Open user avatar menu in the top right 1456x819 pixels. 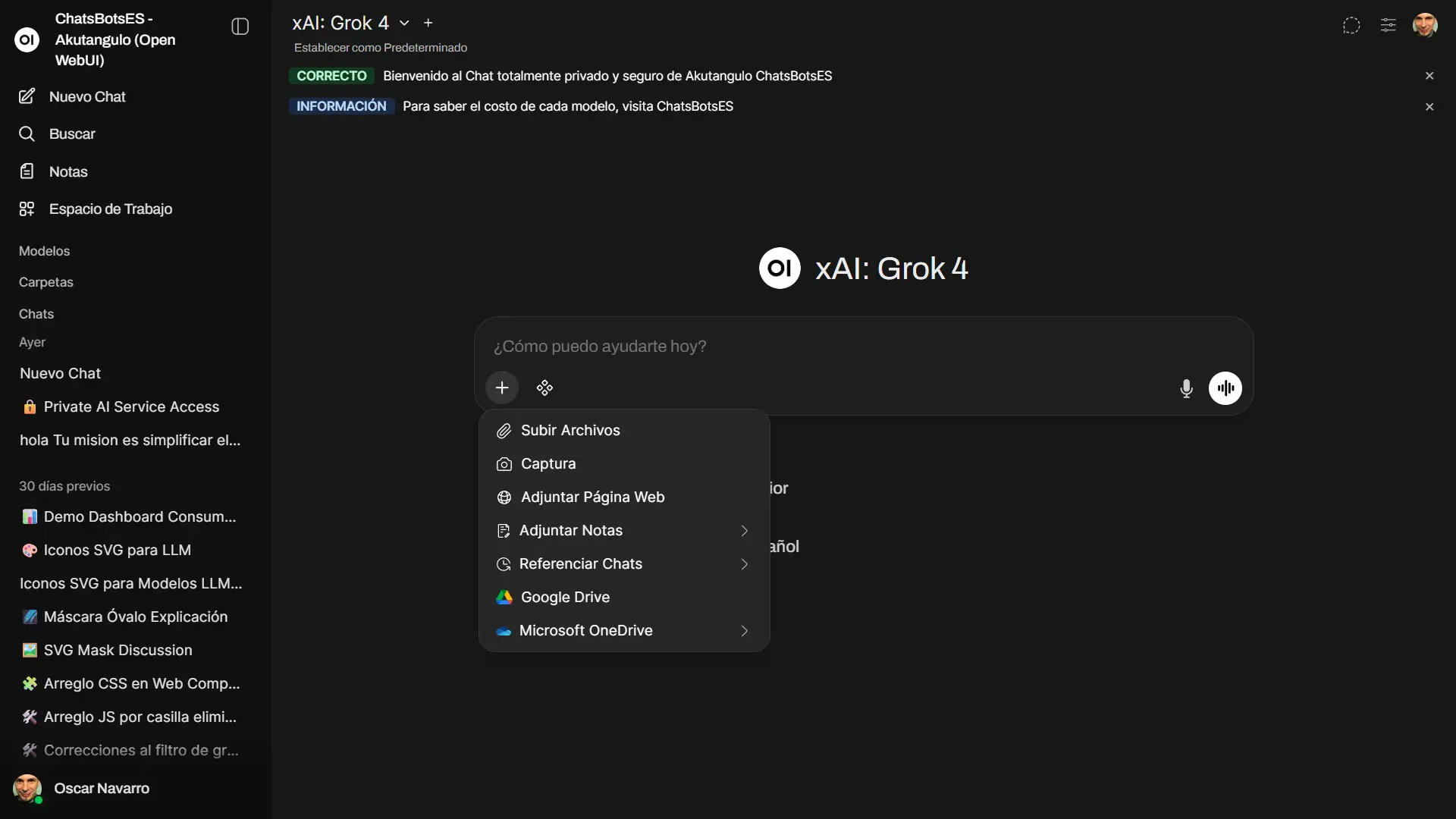(1425, 25)
